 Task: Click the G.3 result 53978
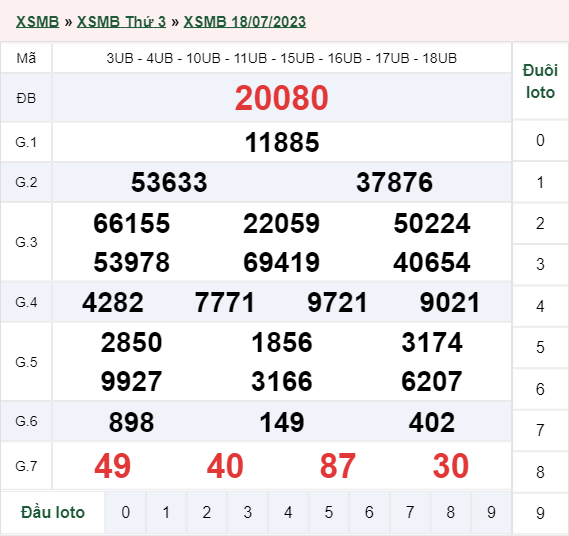pyautogui.click(x=132, y=262)
